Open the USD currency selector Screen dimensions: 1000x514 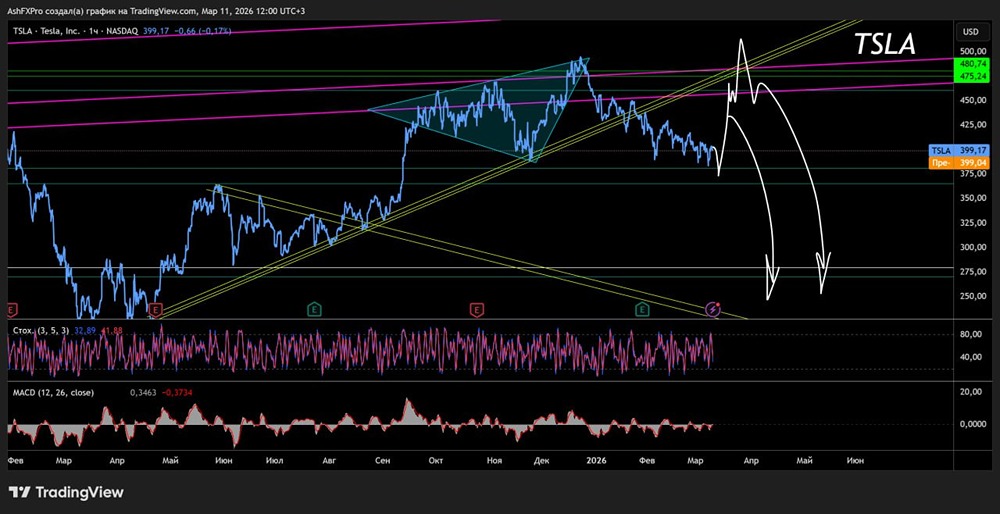point(969,32)
